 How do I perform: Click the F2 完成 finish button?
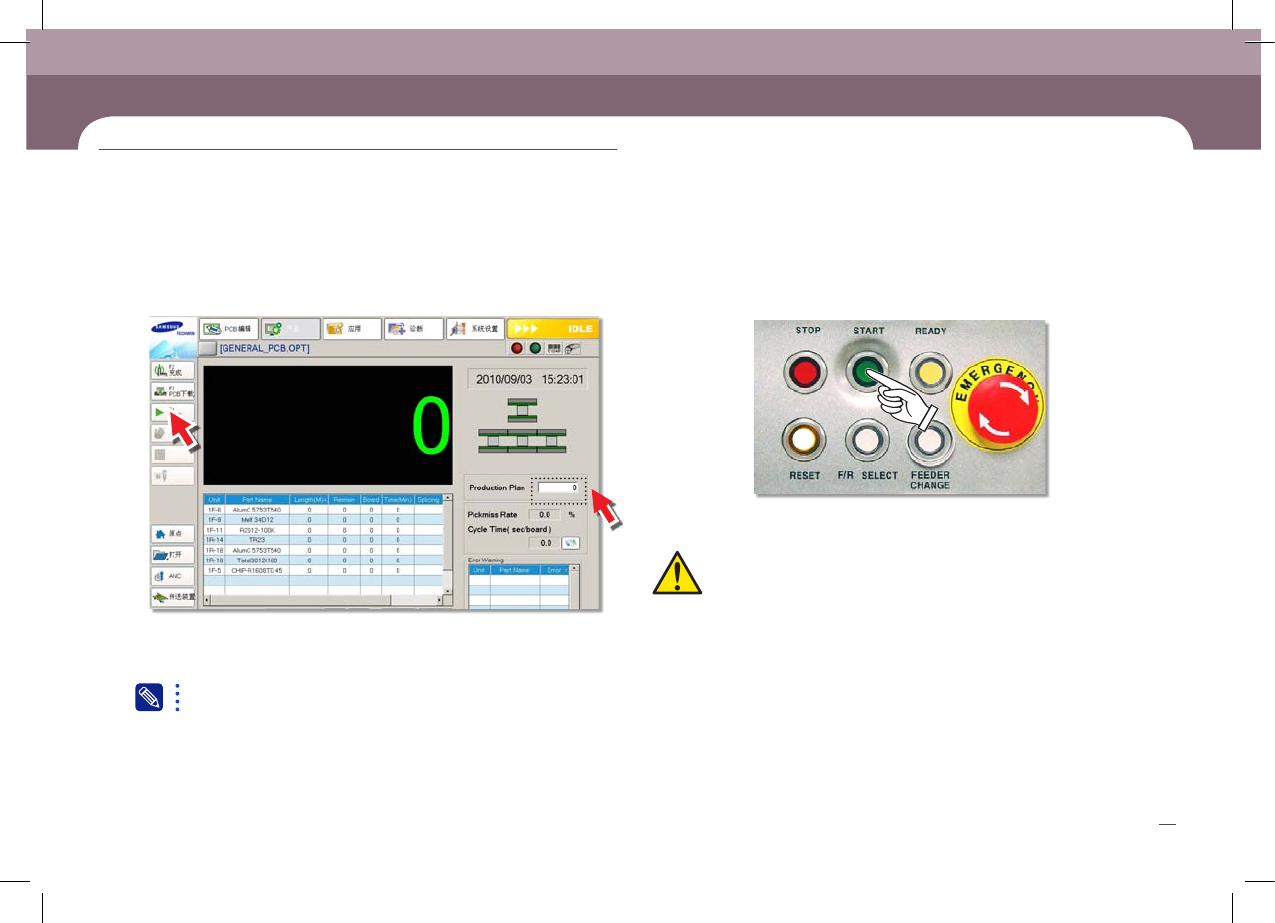172,370
